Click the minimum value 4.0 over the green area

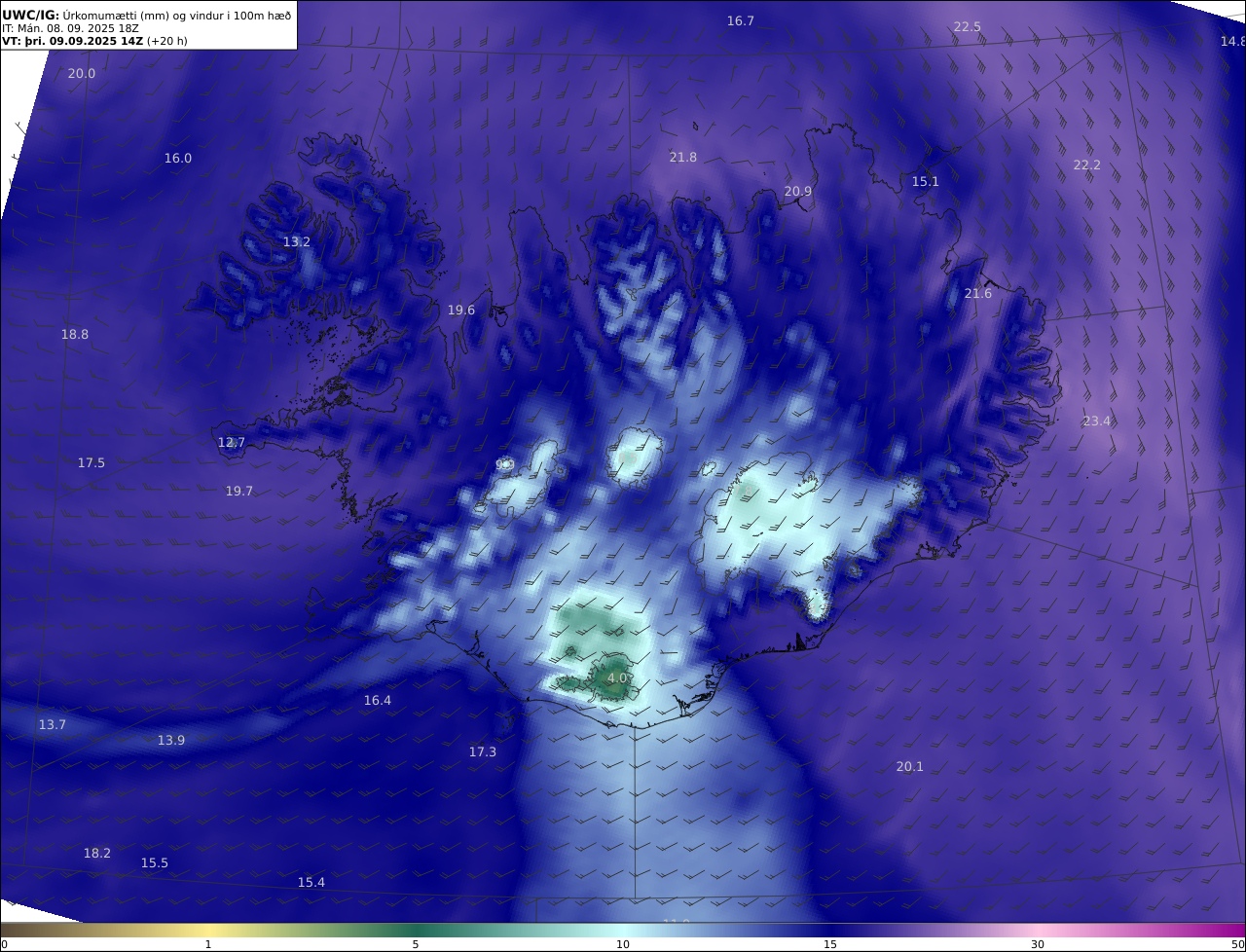click(617, 678)
